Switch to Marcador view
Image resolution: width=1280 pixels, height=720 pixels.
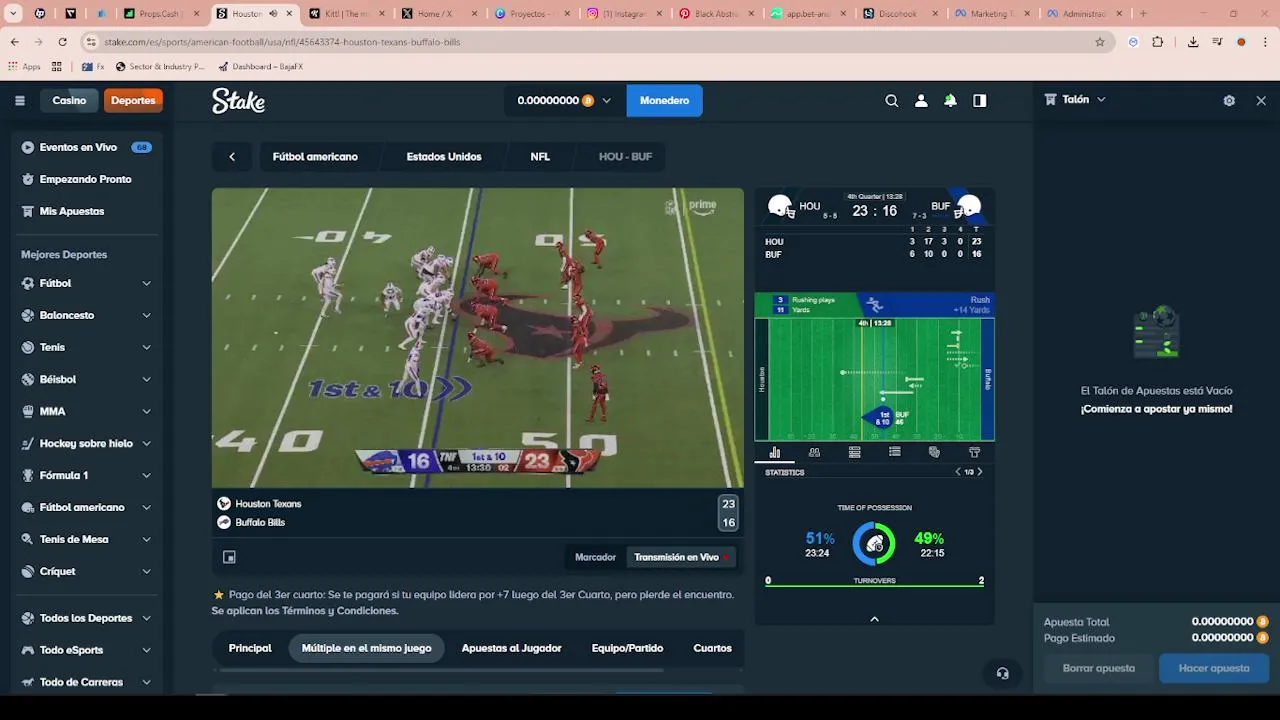point(595,557)
